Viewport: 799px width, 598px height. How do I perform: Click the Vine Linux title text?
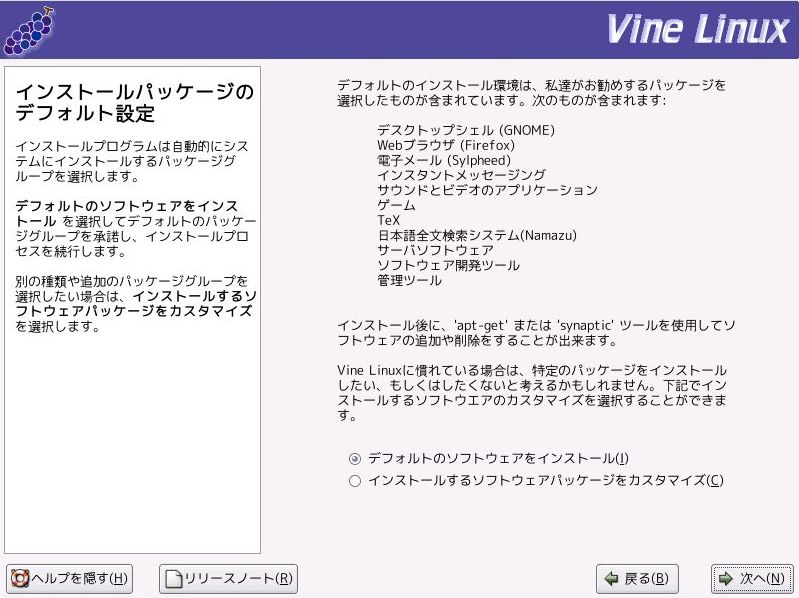(x=698, y=29)
